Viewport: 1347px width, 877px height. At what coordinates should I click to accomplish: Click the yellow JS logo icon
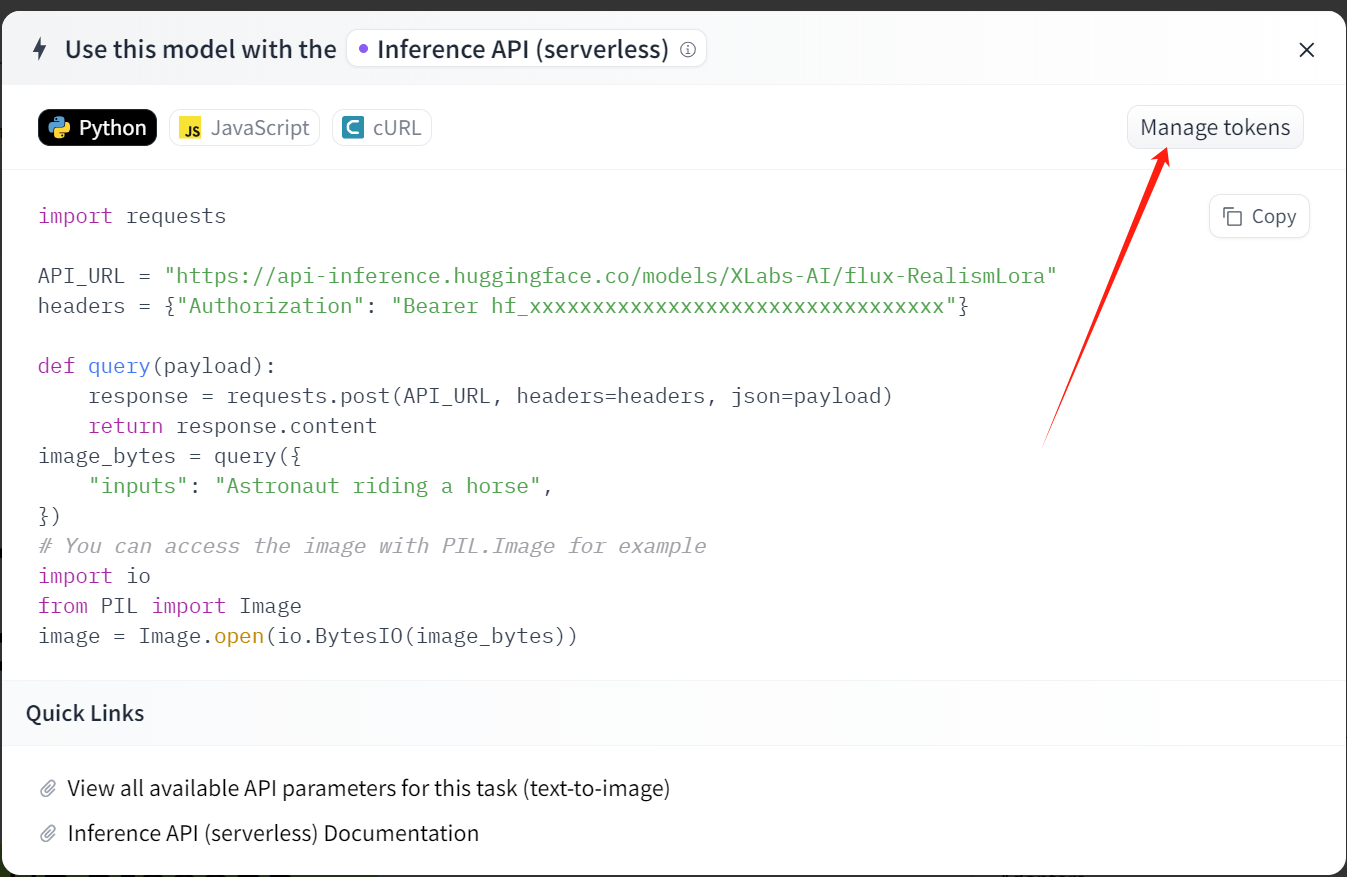pos(191,128)
